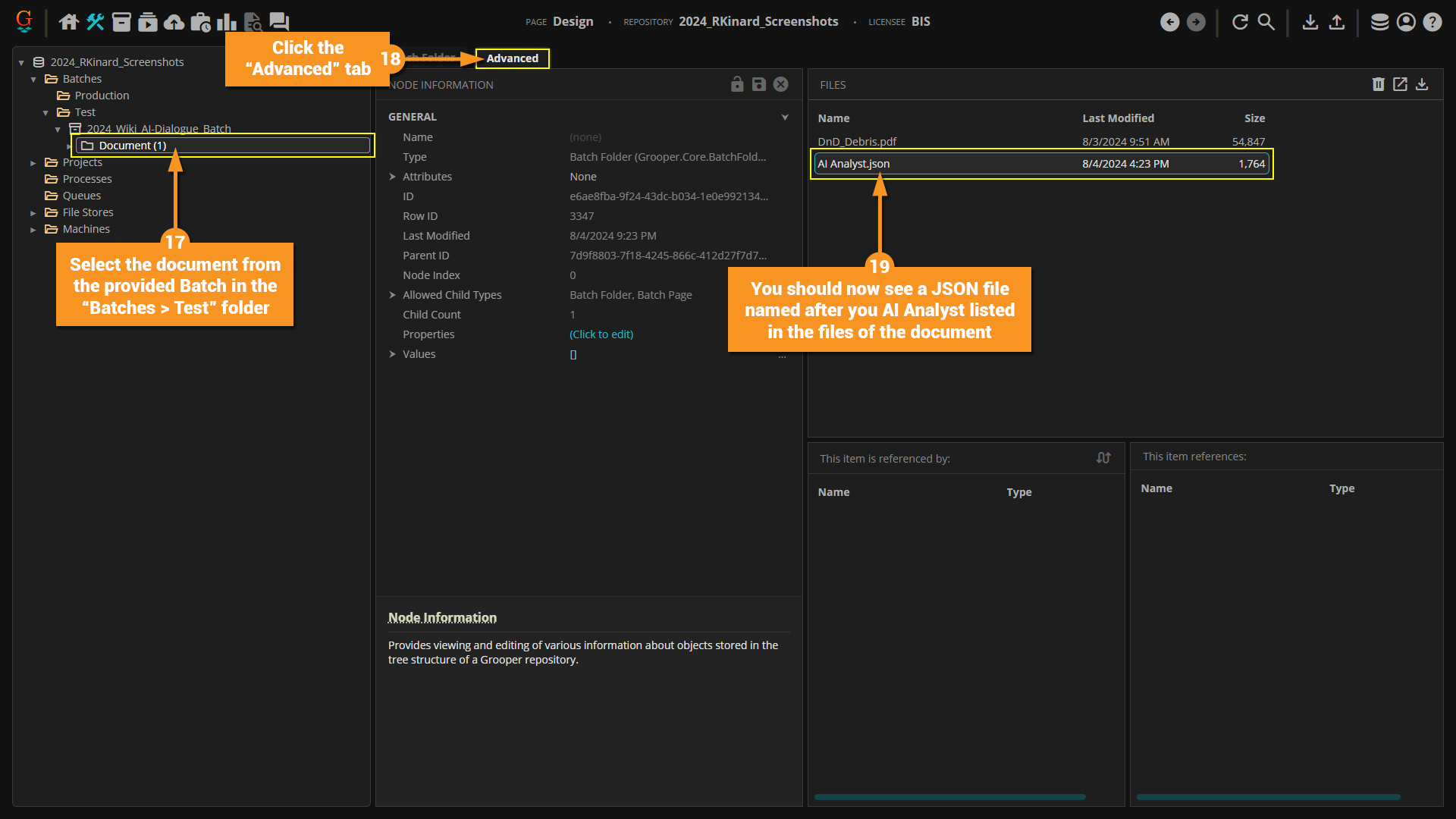1456x819 pixels.
Task: Switch to the Advanced tab
Action: [x=512, y=58]
